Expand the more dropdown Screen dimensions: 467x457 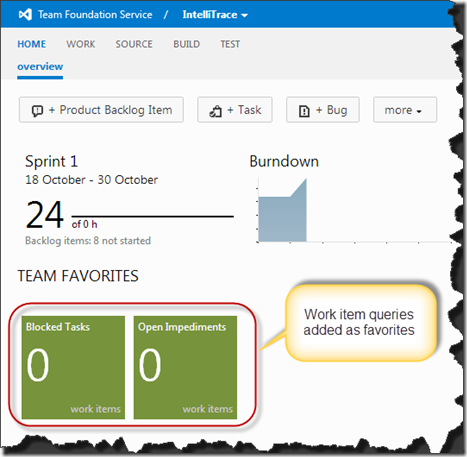[x=405, y=110]
